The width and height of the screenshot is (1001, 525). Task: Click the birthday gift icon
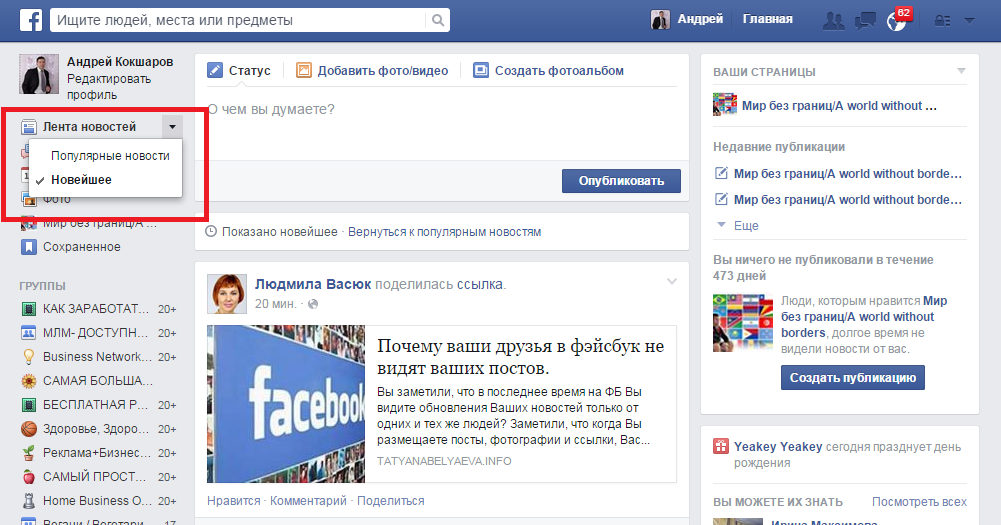pos(721,446)
